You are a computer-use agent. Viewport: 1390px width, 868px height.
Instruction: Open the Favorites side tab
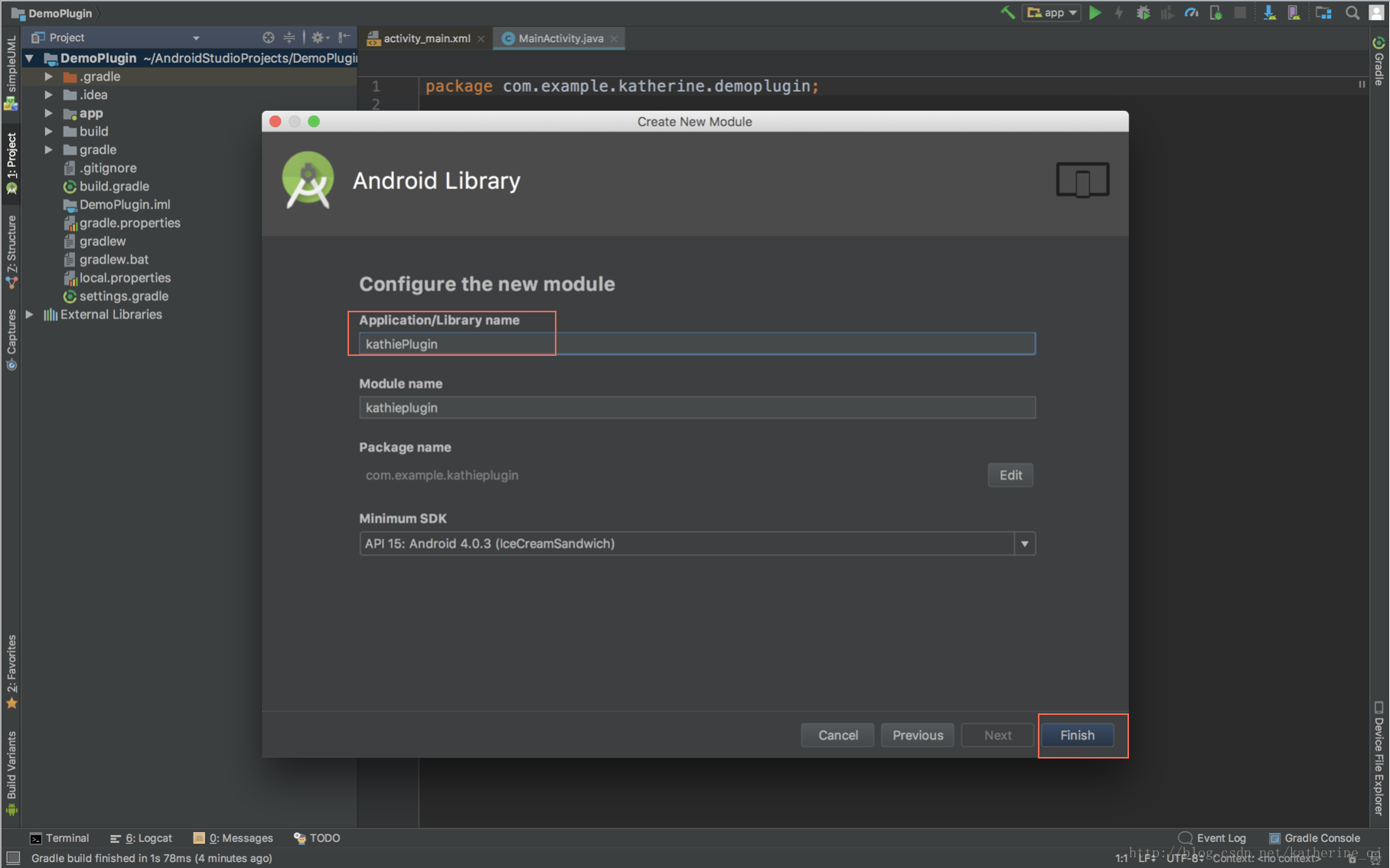11,671
